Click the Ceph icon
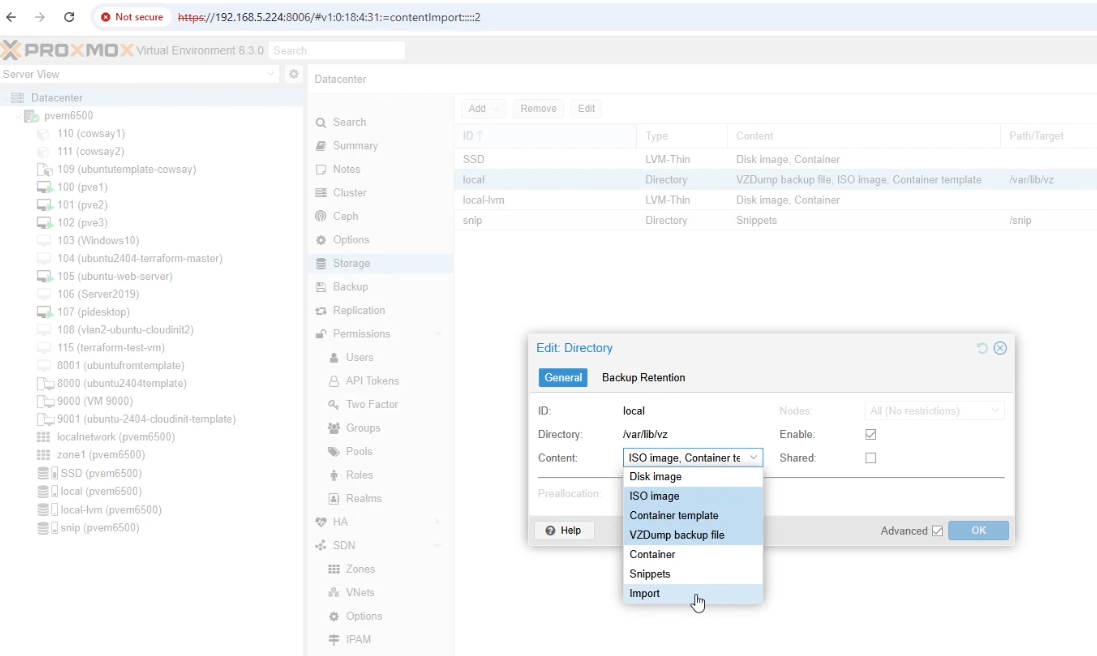This screenshot has height=656, width=1097. (321, 216)
